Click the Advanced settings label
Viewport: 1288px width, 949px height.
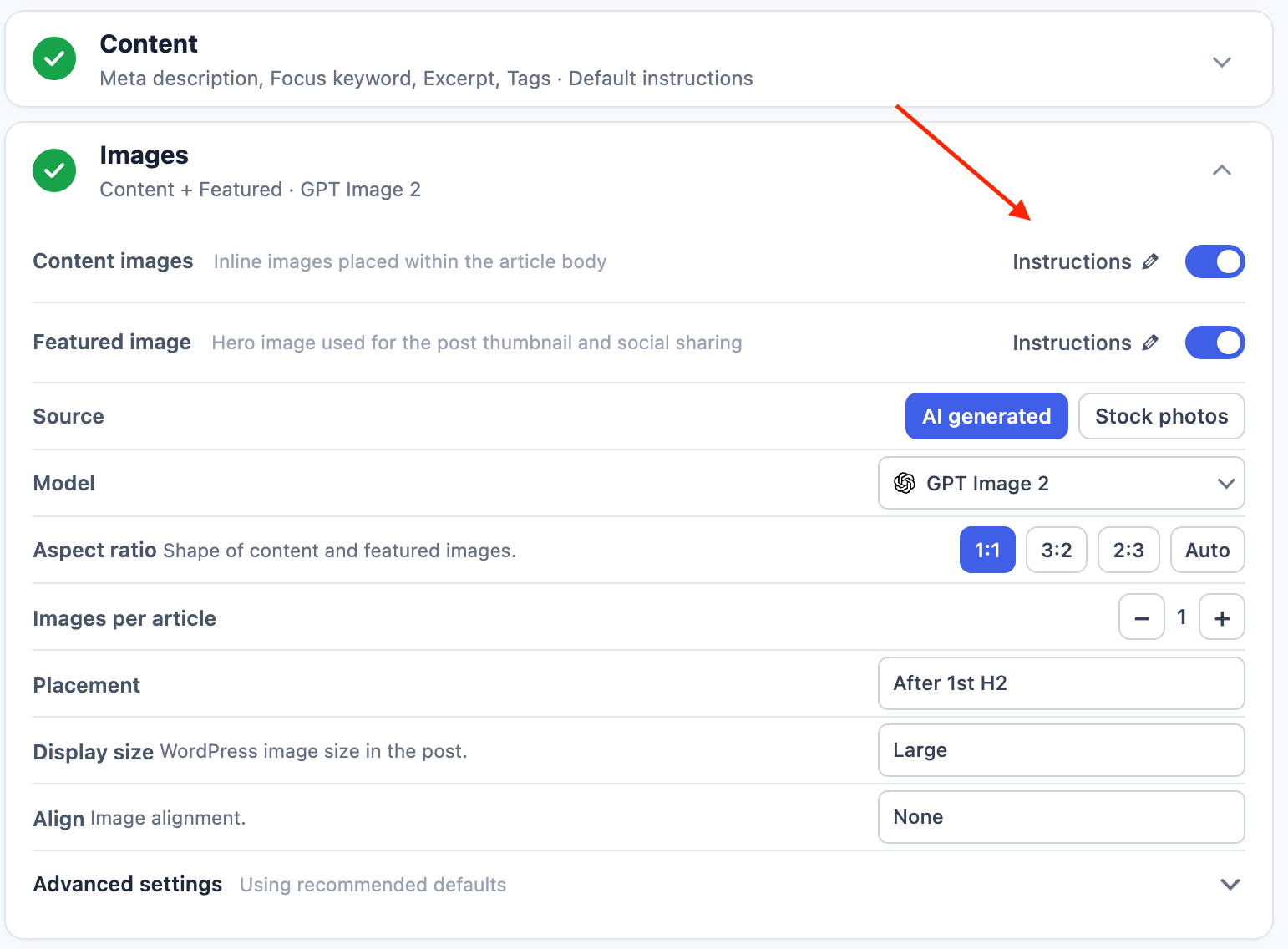click(x=128, y=884)
